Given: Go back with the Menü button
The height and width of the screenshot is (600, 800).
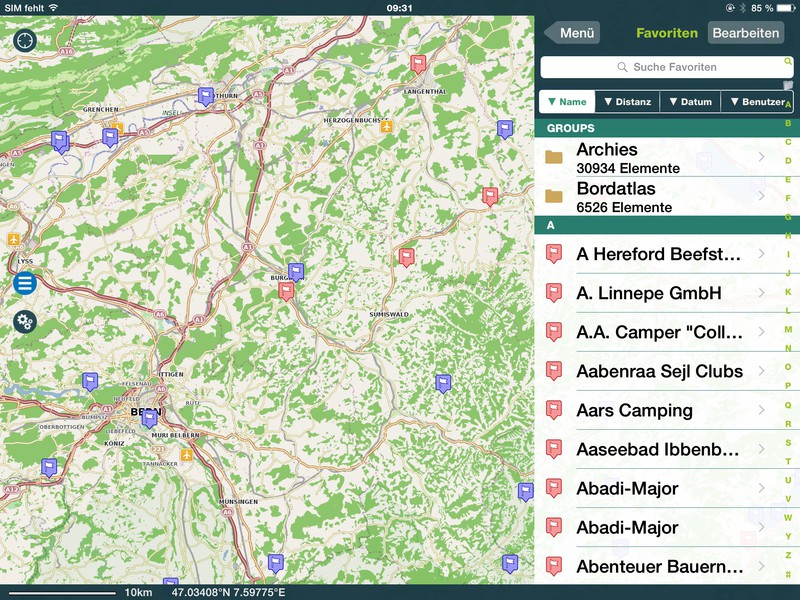Looking at the screenshot, I should tap(573, 33).
